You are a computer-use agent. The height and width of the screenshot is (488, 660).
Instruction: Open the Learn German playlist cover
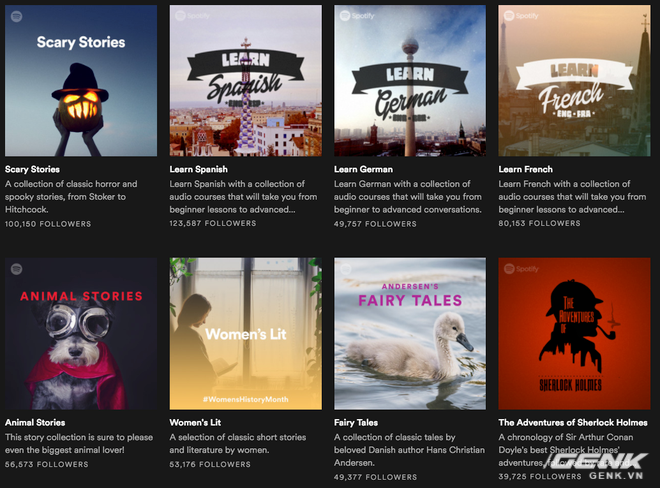[410, 80]
